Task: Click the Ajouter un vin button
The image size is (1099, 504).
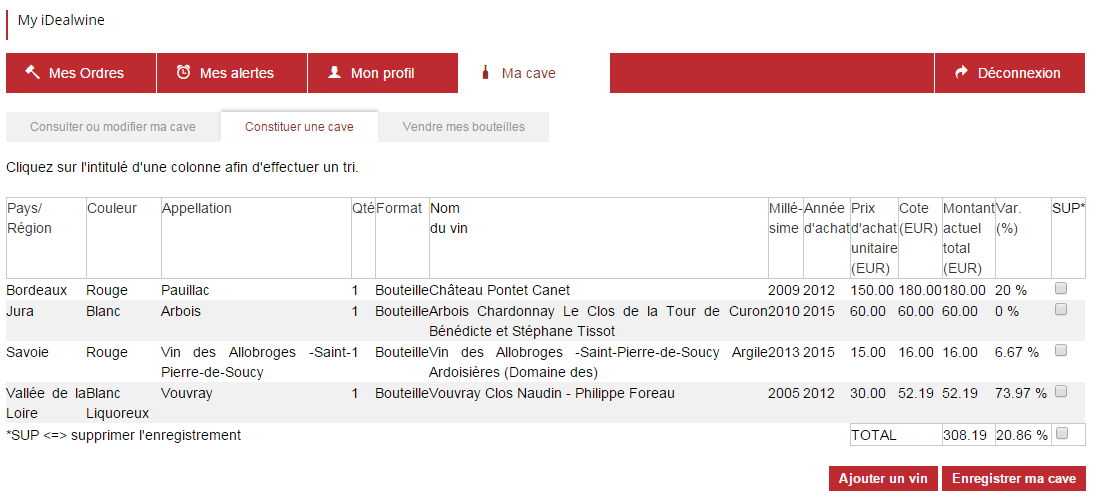Action: tap(883, 479)
